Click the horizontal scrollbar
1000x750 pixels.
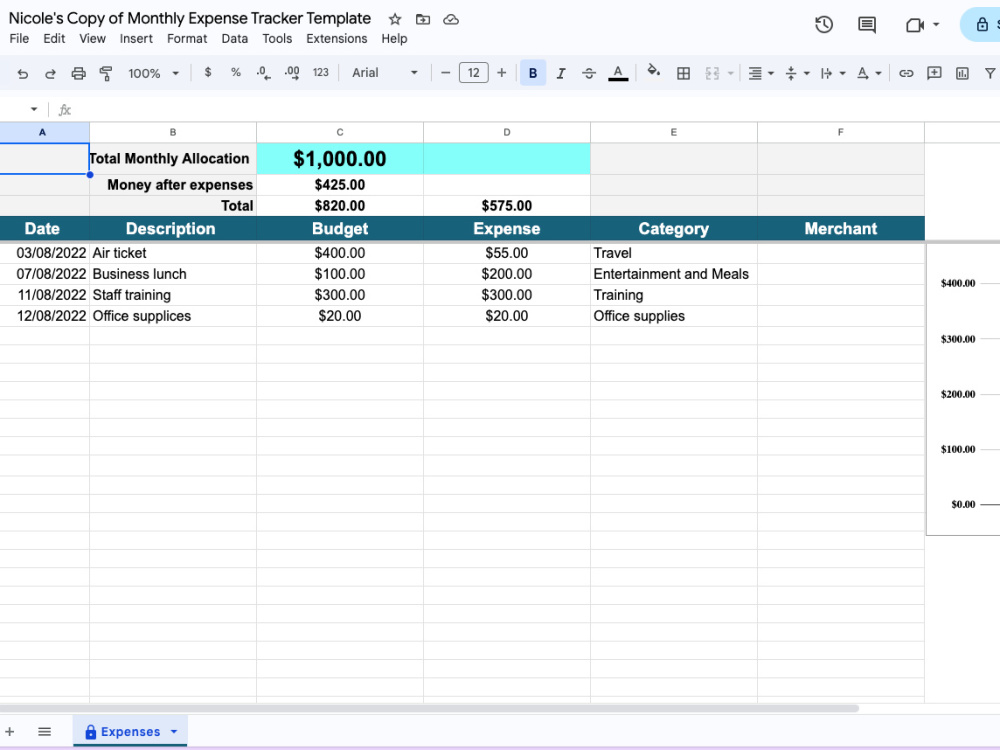[429, 709]
